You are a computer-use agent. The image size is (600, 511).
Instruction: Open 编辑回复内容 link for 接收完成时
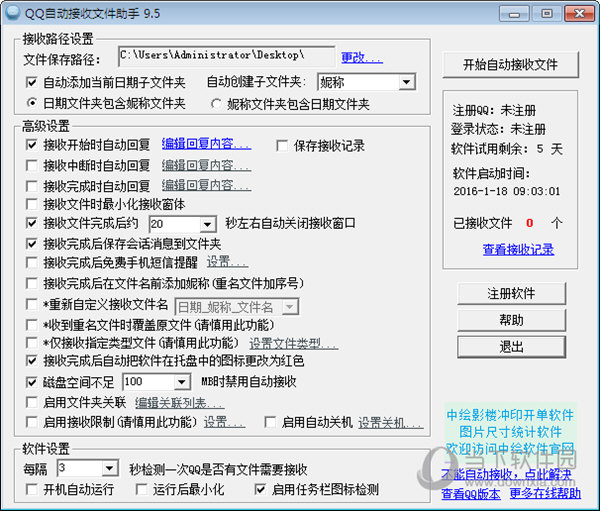coord(206,185)
